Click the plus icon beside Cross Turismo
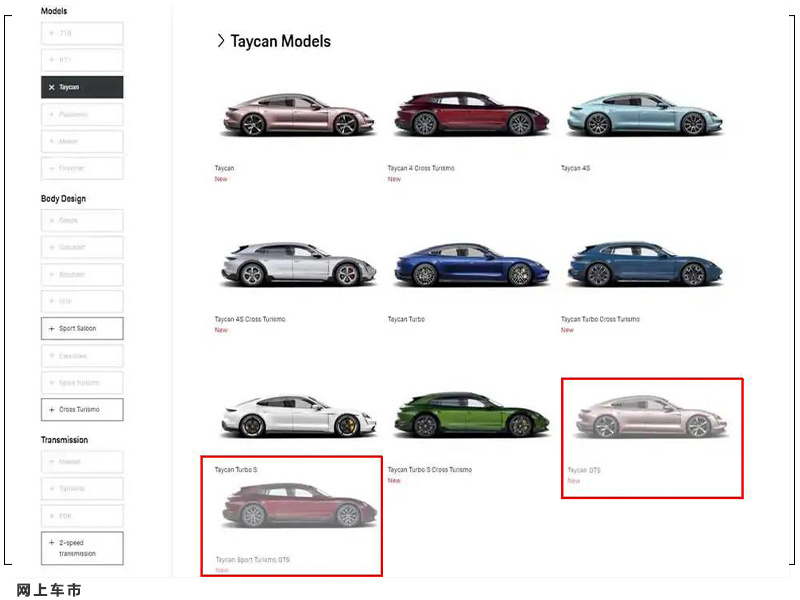 pyautogui.click(x=52, y=410)
